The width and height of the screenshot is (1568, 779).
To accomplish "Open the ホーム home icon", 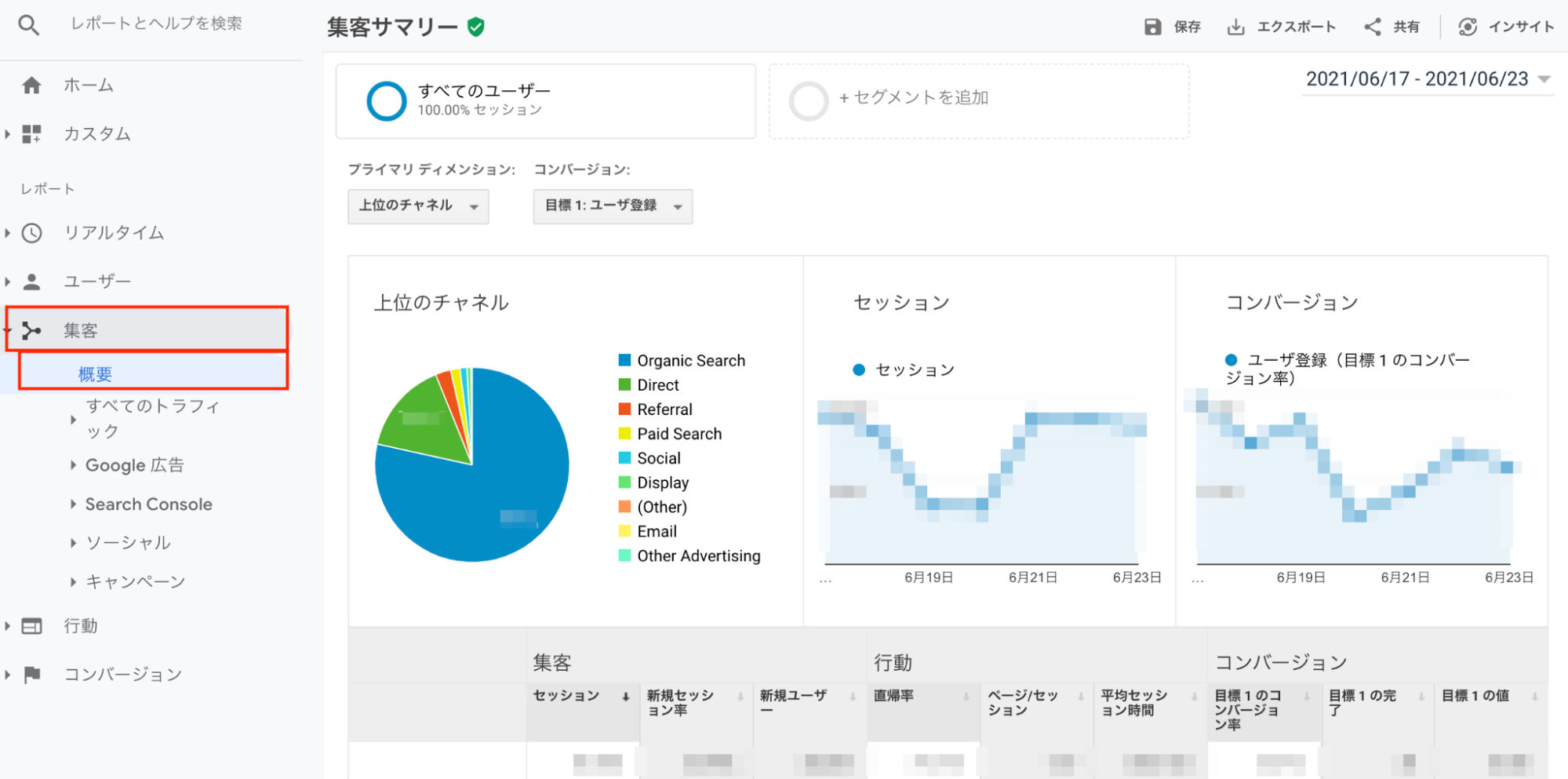I will (31, 85).
